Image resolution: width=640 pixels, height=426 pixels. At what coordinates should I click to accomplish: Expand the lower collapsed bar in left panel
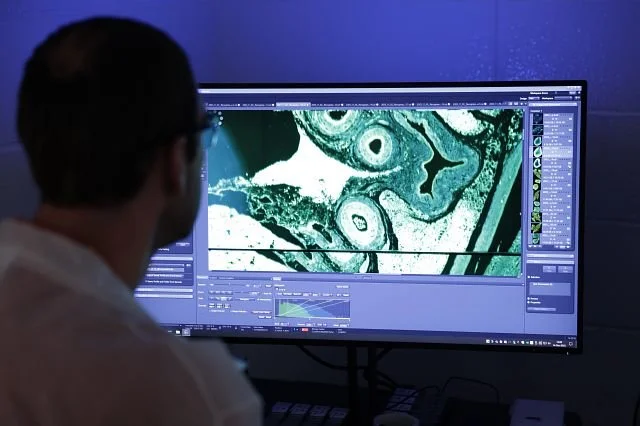pyautogui.click(x=164, y=296)
